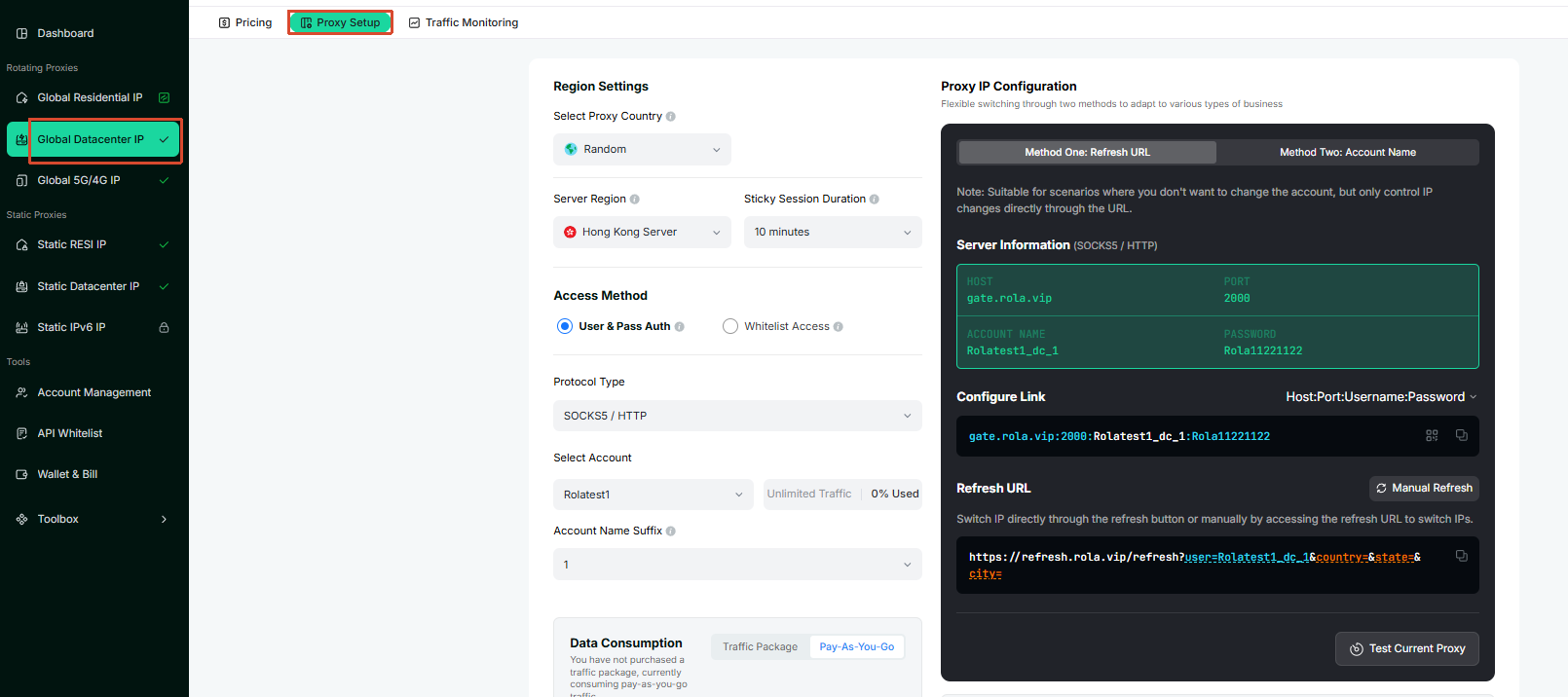
Task: Select the Pay-As-You-Go toggle option
Action: coord(856,646)
